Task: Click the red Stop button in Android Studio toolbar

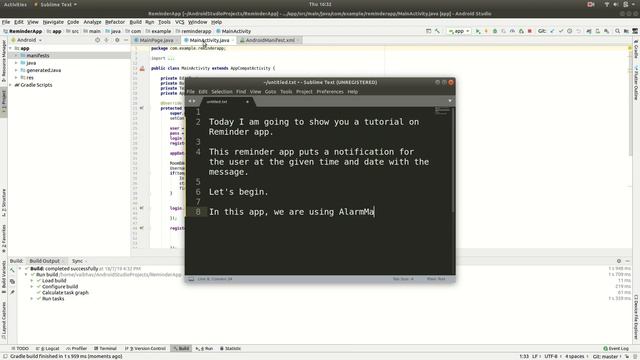Action: [530, 31]
